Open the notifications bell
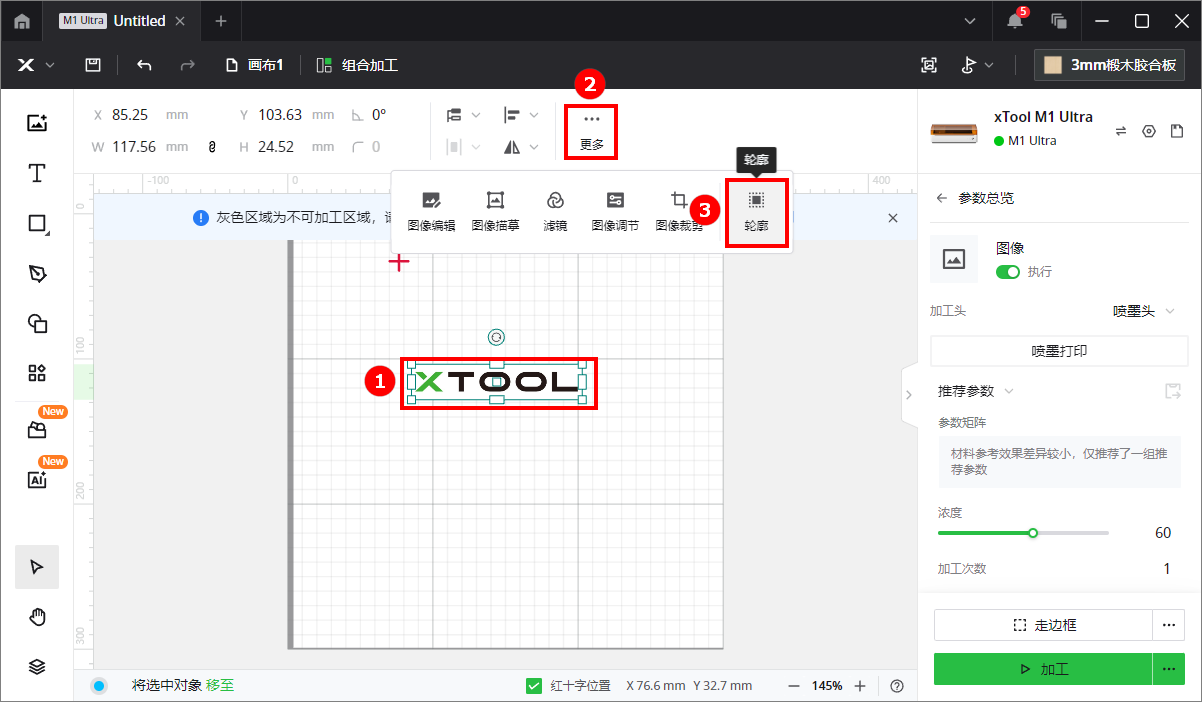The height and width of the screenshot is (702, 1202). (x=1015, y=21)
